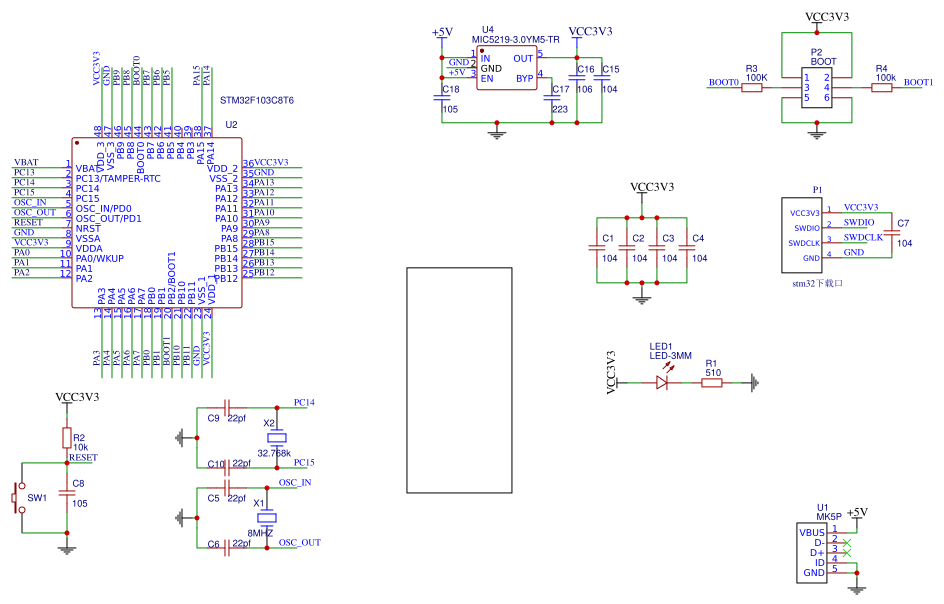
Task: Click the R3 100K resistor on BOOT0
Action: point(752,88)
